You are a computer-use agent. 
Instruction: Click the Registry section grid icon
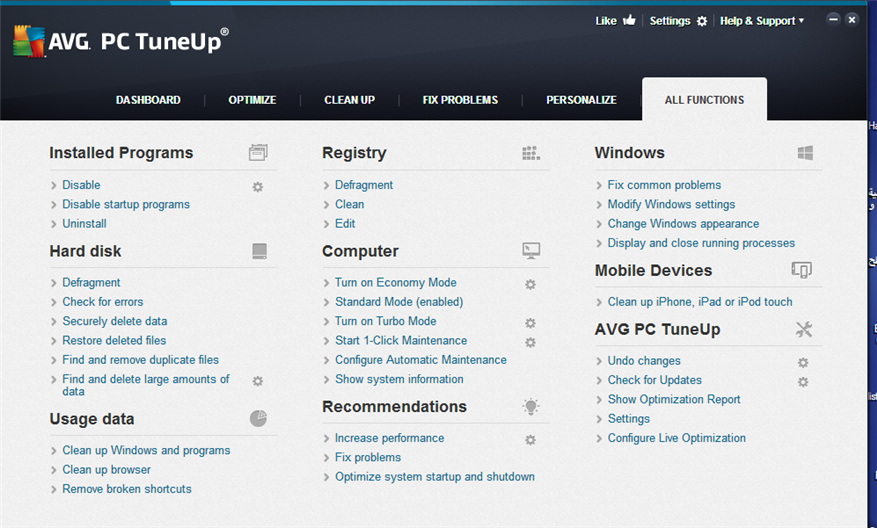[531, 153]
